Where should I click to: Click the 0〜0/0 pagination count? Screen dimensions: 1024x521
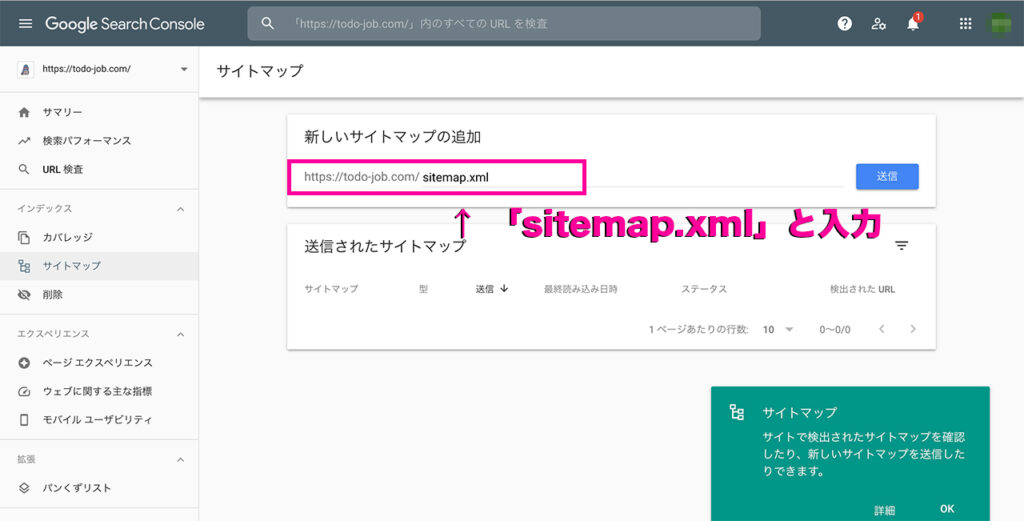click(835, 330)
